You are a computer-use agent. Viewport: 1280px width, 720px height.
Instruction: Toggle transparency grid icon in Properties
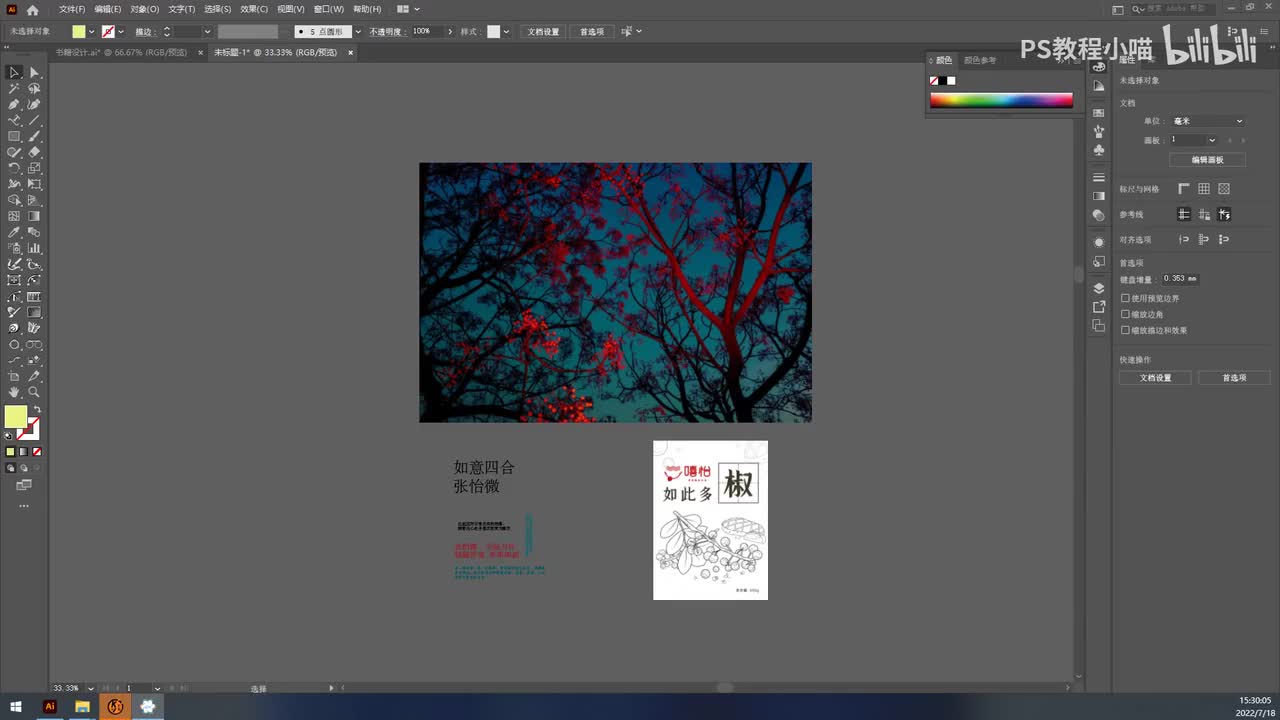click(x=1224, y=189)
